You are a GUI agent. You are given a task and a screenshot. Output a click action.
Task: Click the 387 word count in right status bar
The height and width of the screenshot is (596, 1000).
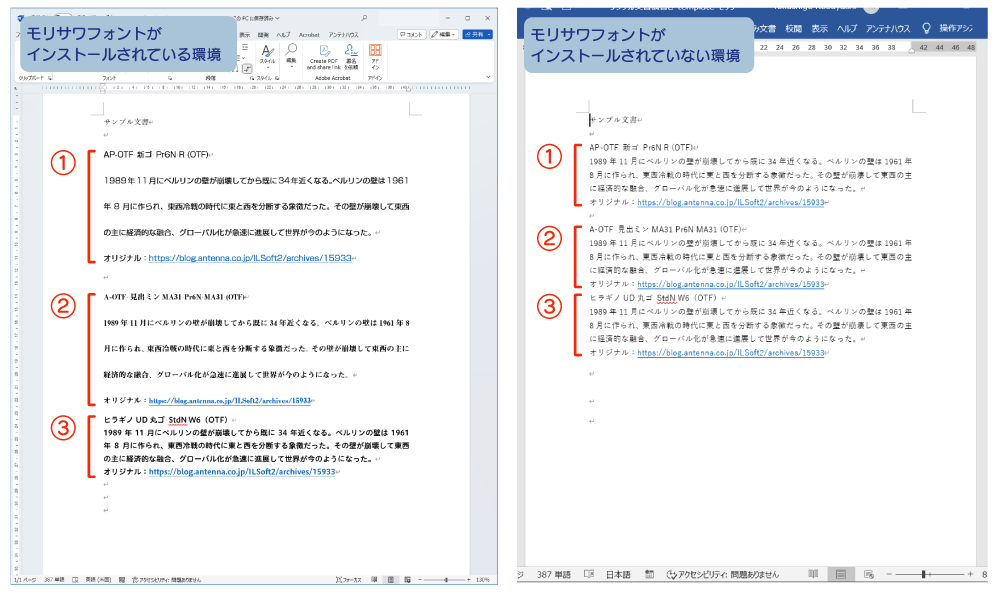(552, 574)
